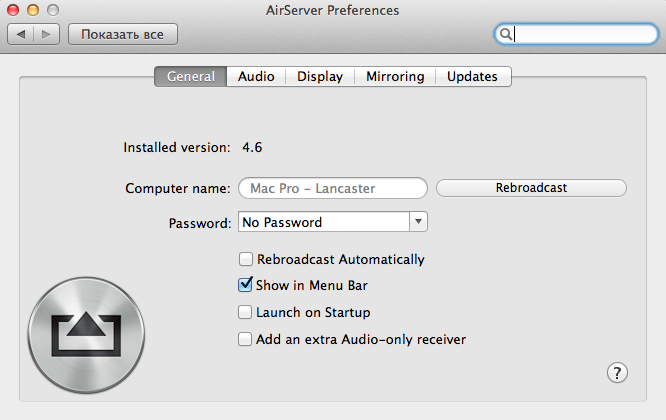Zoom the window with the green button
666x420 pixels.
tap(52, 10)
